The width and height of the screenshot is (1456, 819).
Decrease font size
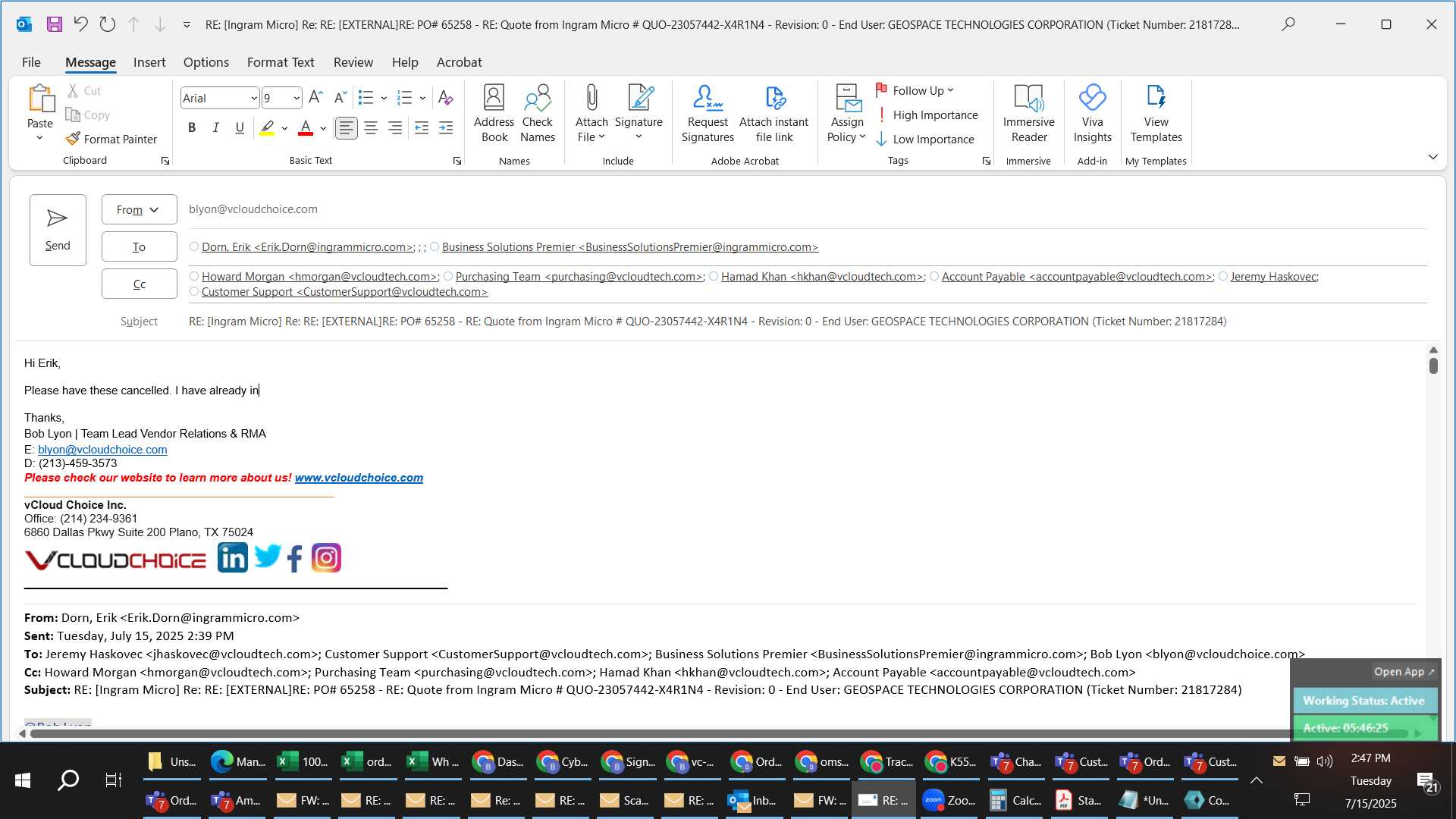(340, 98)
